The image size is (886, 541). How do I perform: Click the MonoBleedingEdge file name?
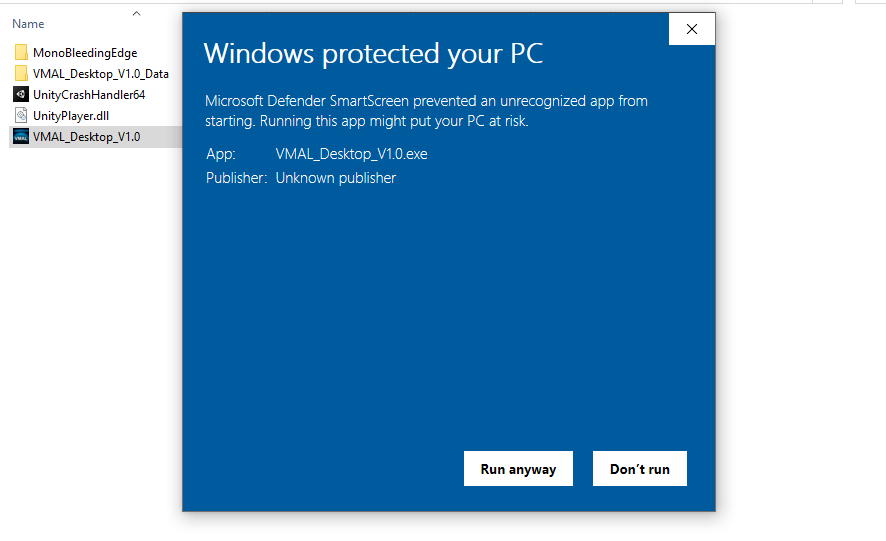[85, 53]
